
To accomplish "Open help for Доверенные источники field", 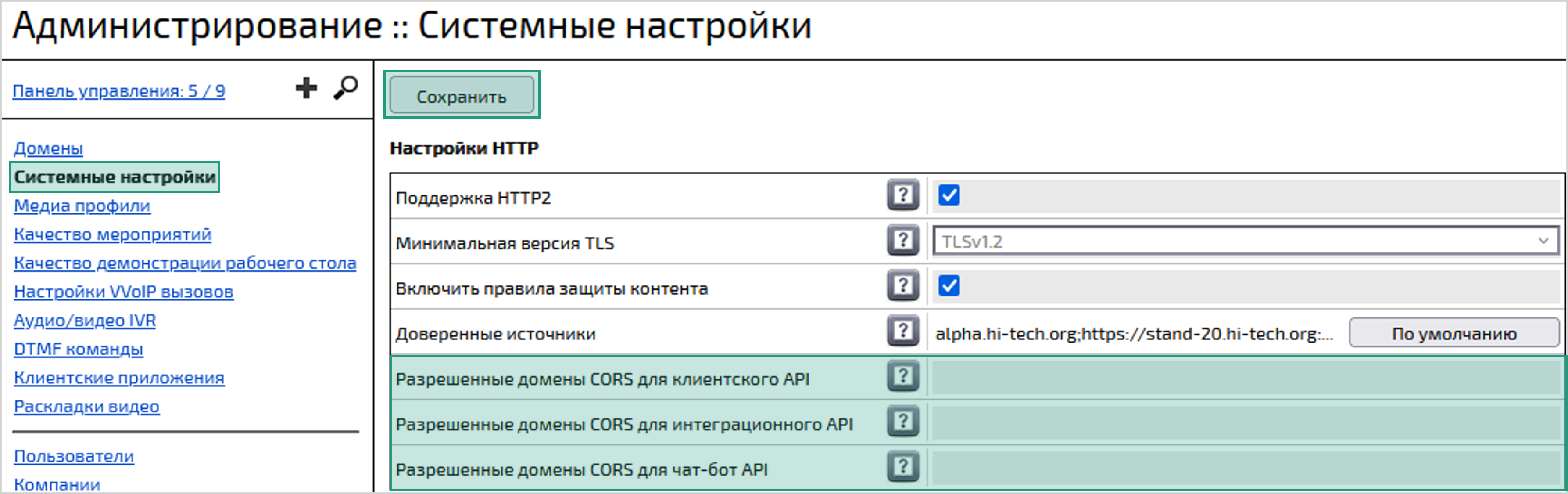I will coord(903,332).
